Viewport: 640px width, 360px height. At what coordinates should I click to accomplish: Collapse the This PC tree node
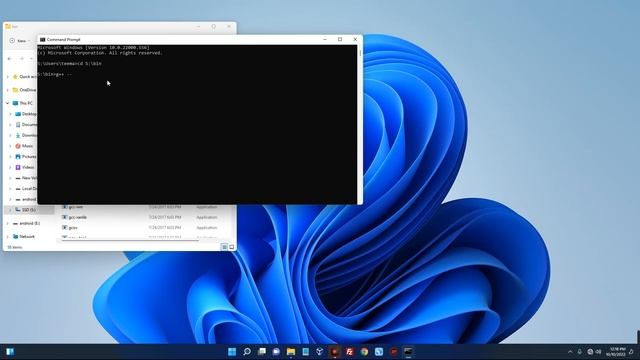click(x=7, y=103)
